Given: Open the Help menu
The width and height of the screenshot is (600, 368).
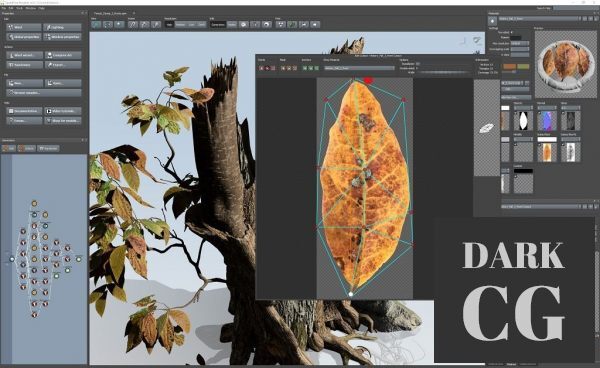Looking at the screenshot, I should (x=41, y=8).
